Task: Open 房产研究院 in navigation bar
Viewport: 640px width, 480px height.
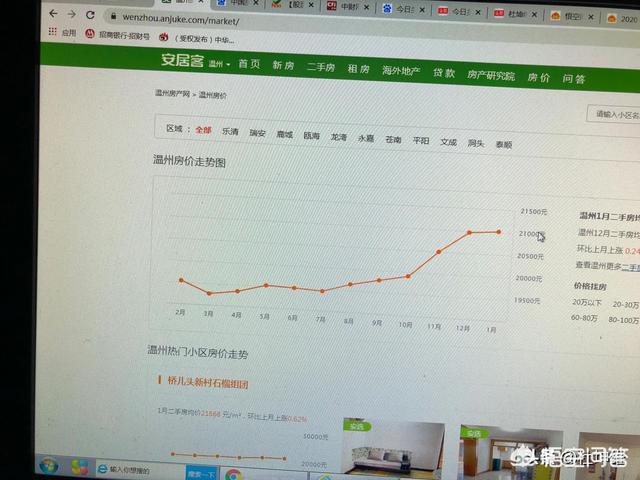Action: (x=491, y=75)
